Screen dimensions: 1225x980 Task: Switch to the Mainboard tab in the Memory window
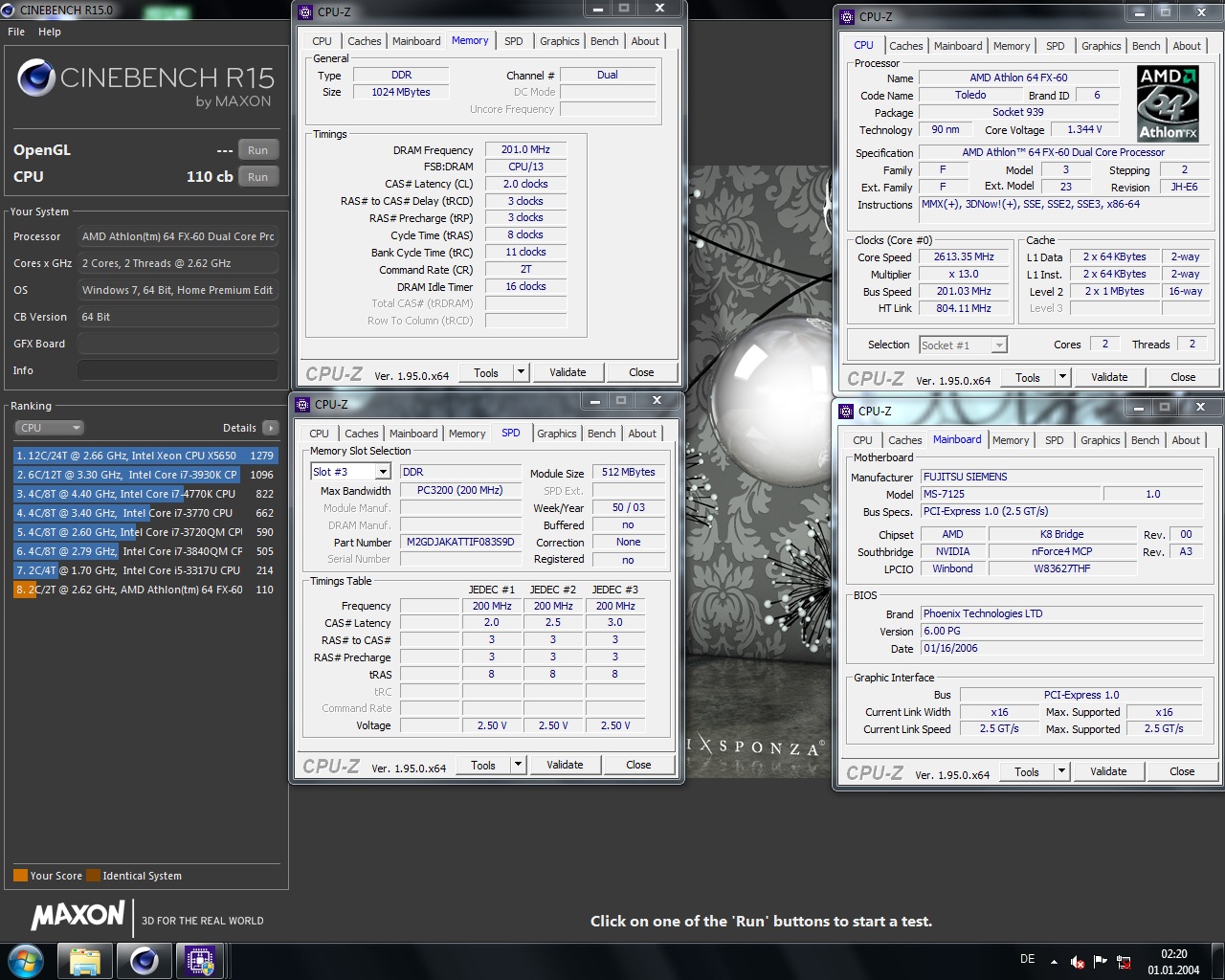click(x=416, y=41)
